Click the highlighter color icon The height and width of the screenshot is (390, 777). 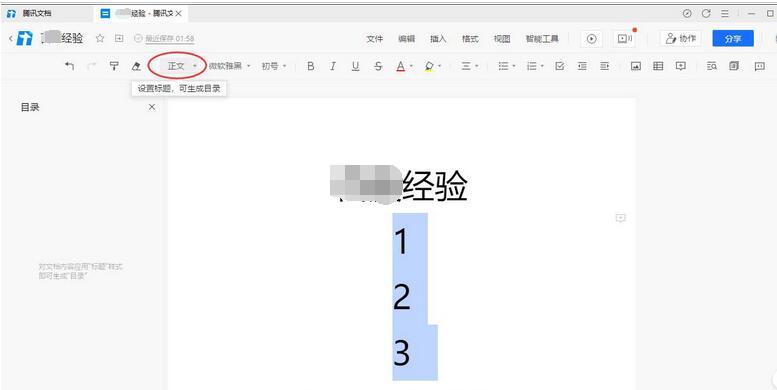point(429,66)
